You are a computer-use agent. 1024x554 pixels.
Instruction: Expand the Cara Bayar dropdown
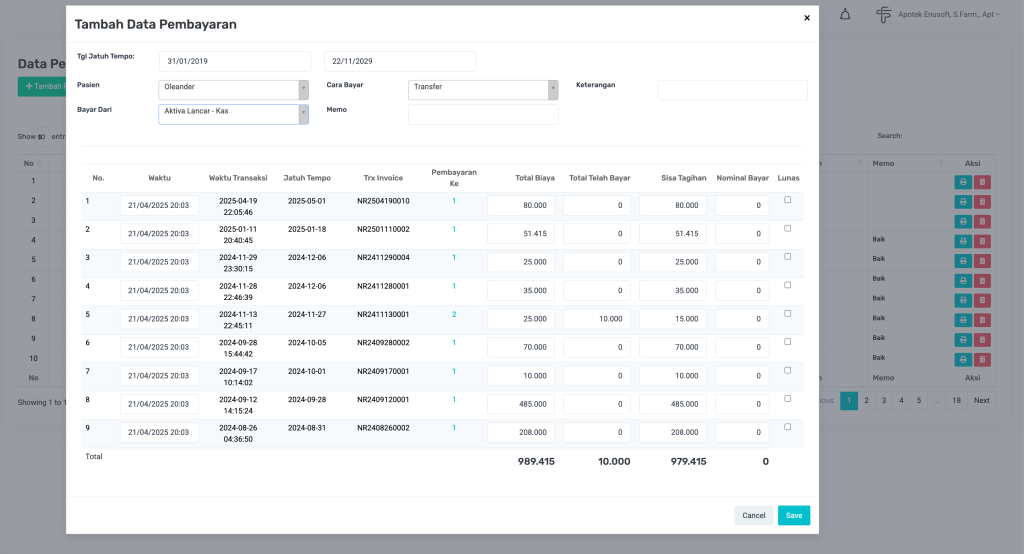point(483,90)
